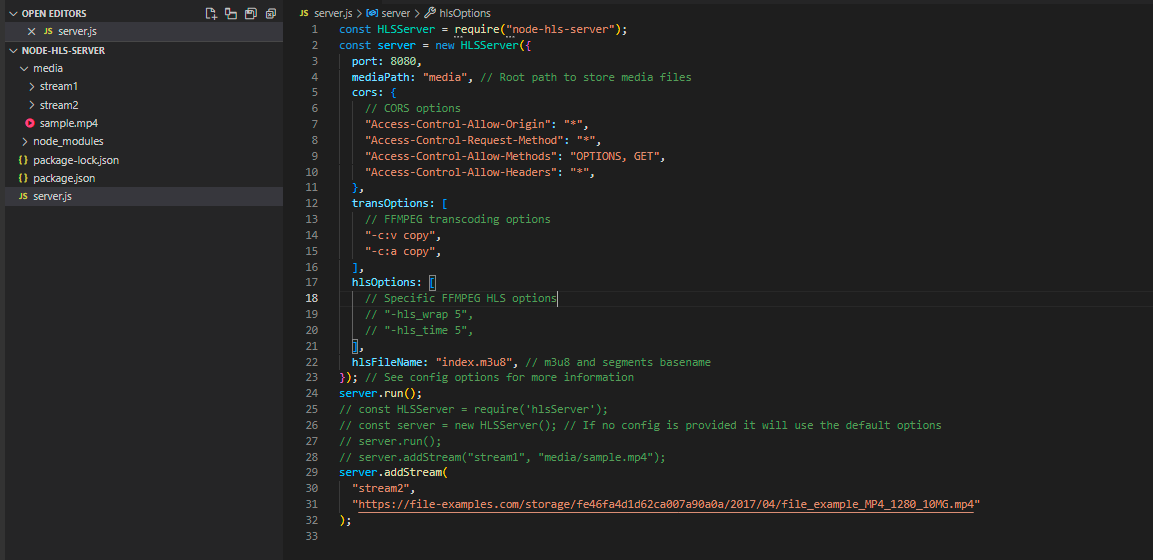Click the "-hls_wrap 5" comment line
1153x560 pixels.
tap(418, 315)
